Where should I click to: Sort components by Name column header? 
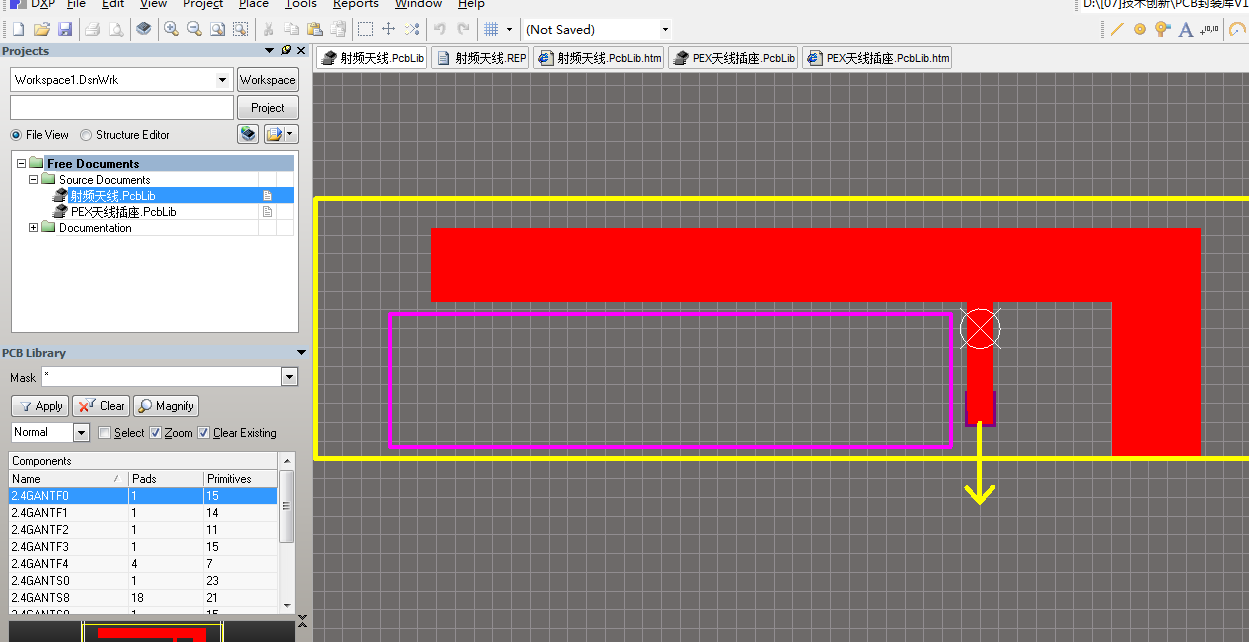67,479
